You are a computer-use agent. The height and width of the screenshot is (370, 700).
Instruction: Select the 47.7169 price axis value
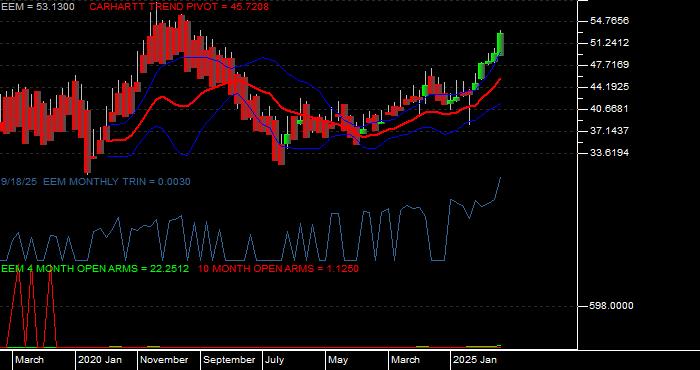(x=609, y=65)
